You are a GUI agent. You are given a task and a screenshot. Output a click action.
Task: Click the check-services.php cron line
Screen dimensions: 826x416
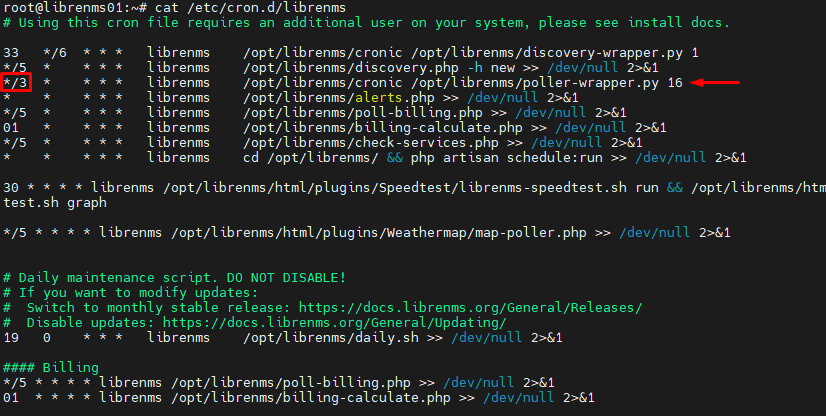(322, 143)
